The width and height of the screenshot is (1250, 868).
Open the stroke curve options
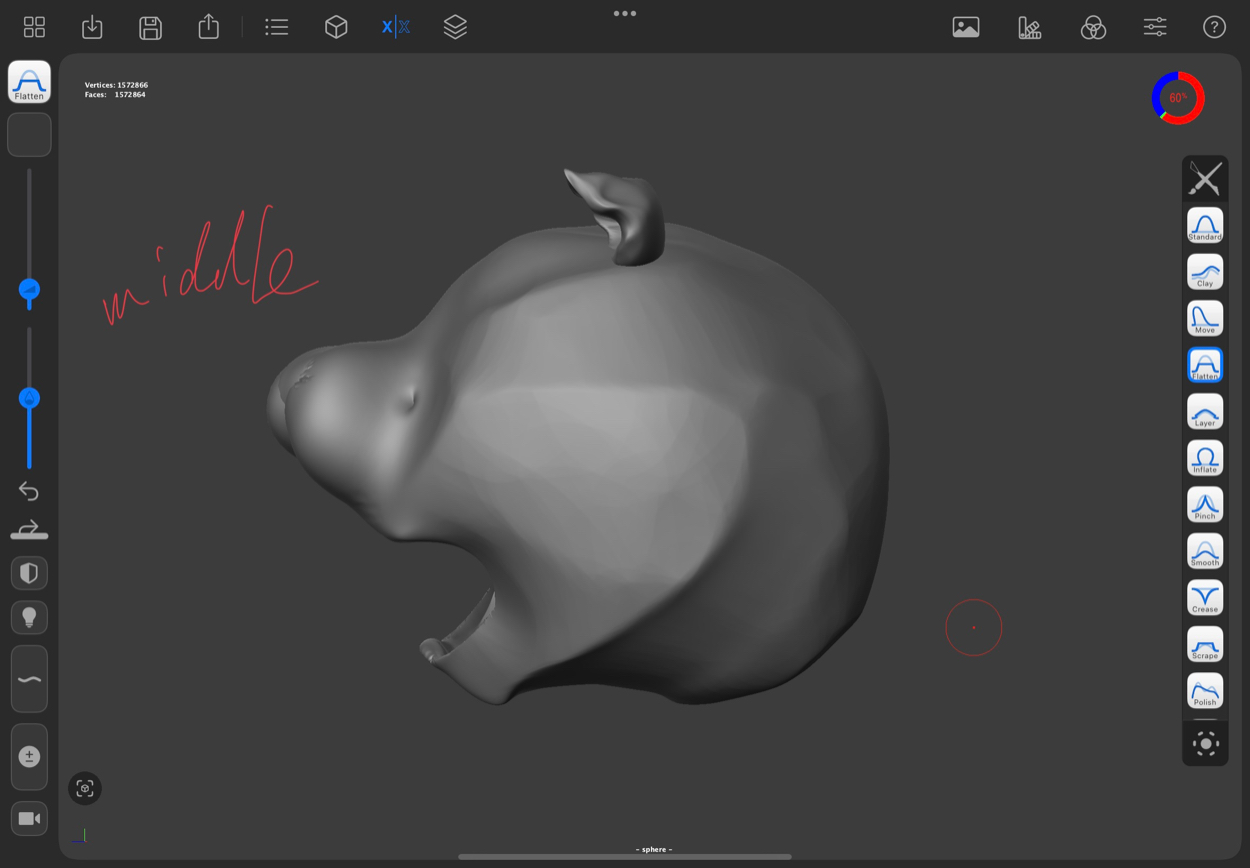click(x=29, y=680)
